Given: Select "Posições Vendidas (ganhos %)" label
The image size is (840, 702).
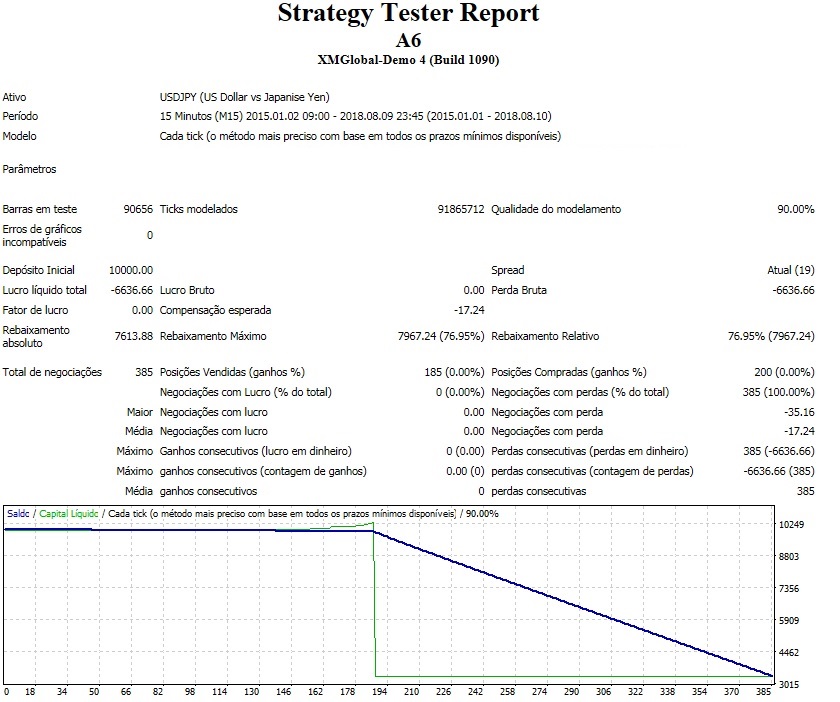Looking at the screenshot, I should (x=232, y=372).
